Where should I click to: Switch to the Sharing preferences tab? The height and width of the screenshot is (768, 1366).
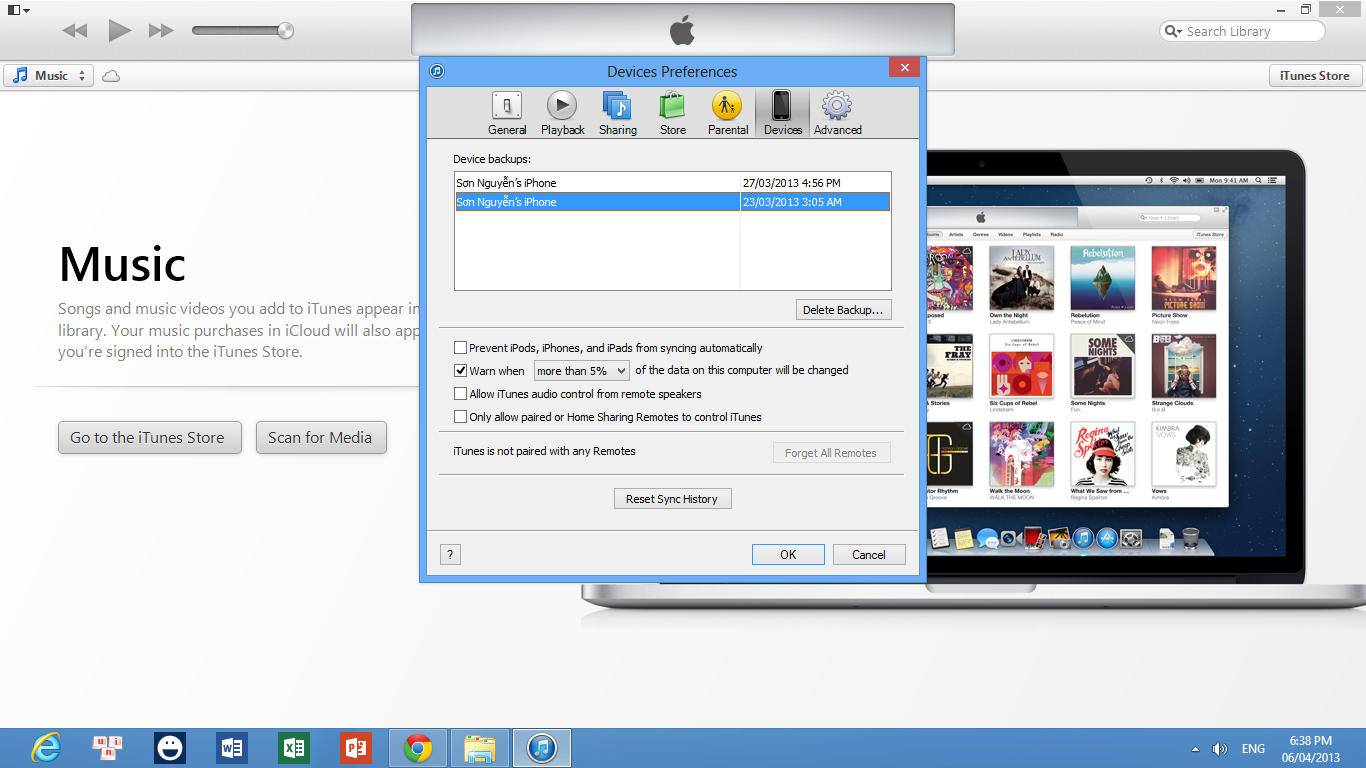[x=617, y=113]
